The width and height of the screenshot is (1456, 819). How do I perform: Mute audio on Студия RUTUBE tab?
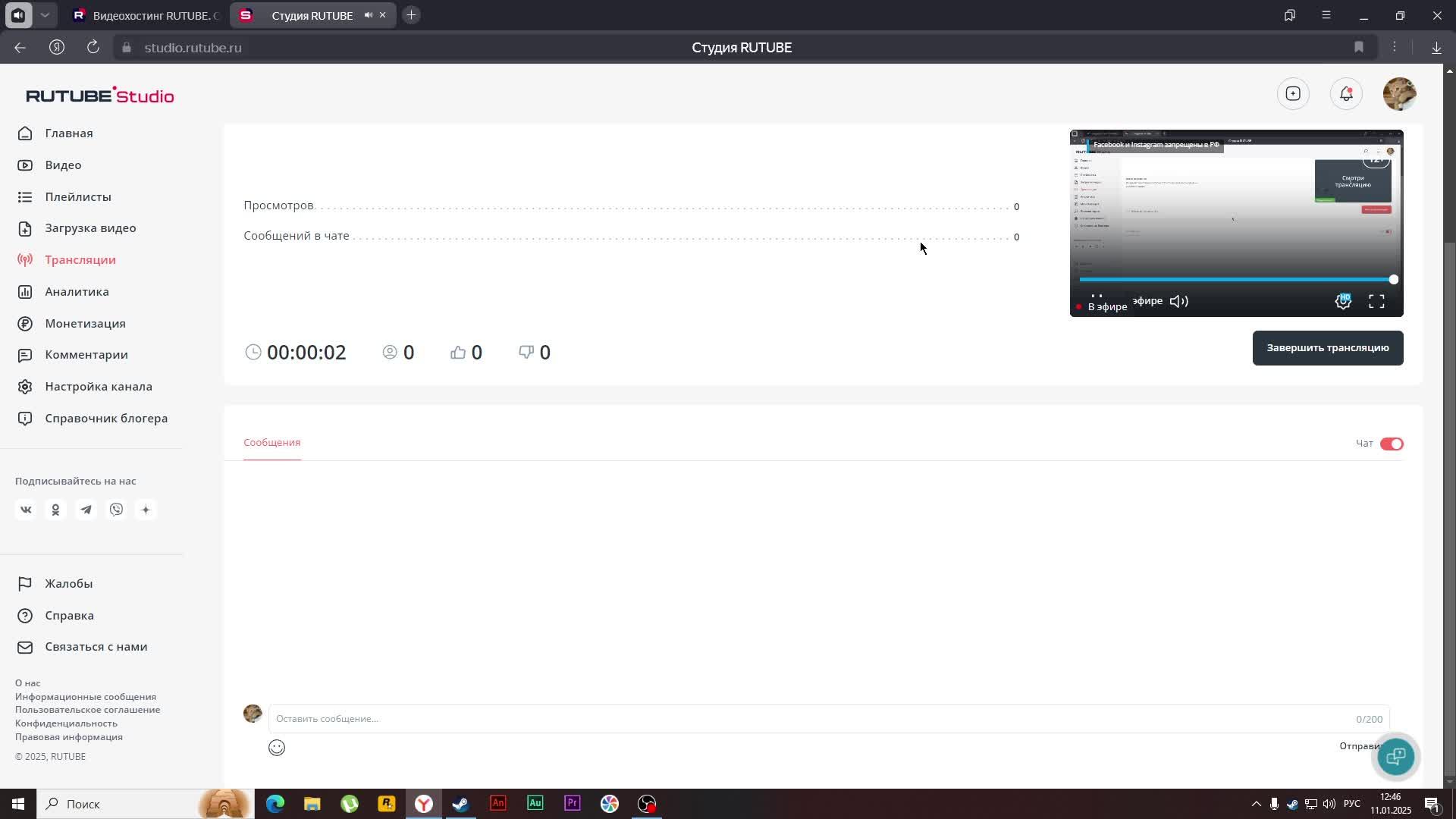click(x=368, y=15)
